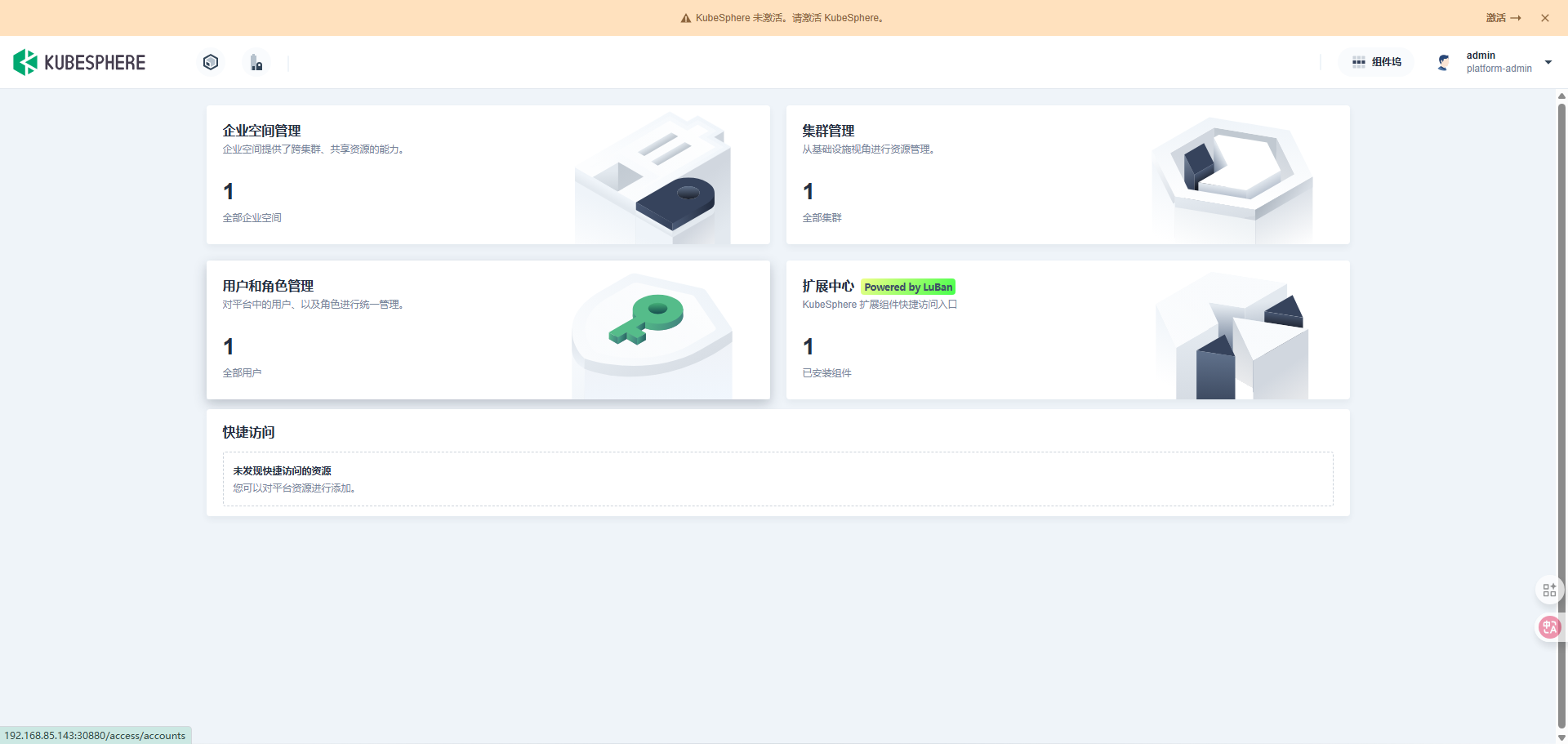Click the 快捷访问 section heading
The image size is (1568, 744).
point(249,432)
